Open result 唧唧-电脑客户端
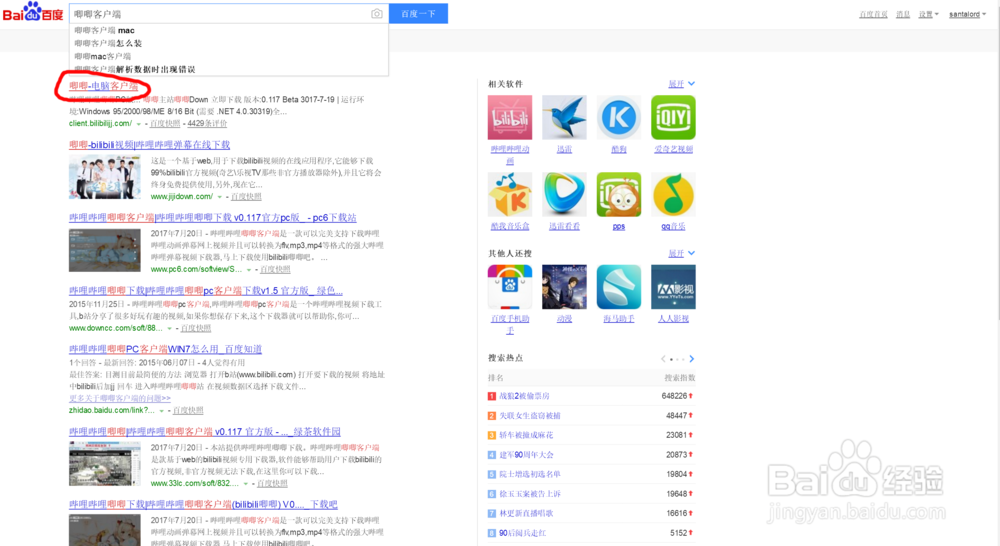 pos(103,85)
